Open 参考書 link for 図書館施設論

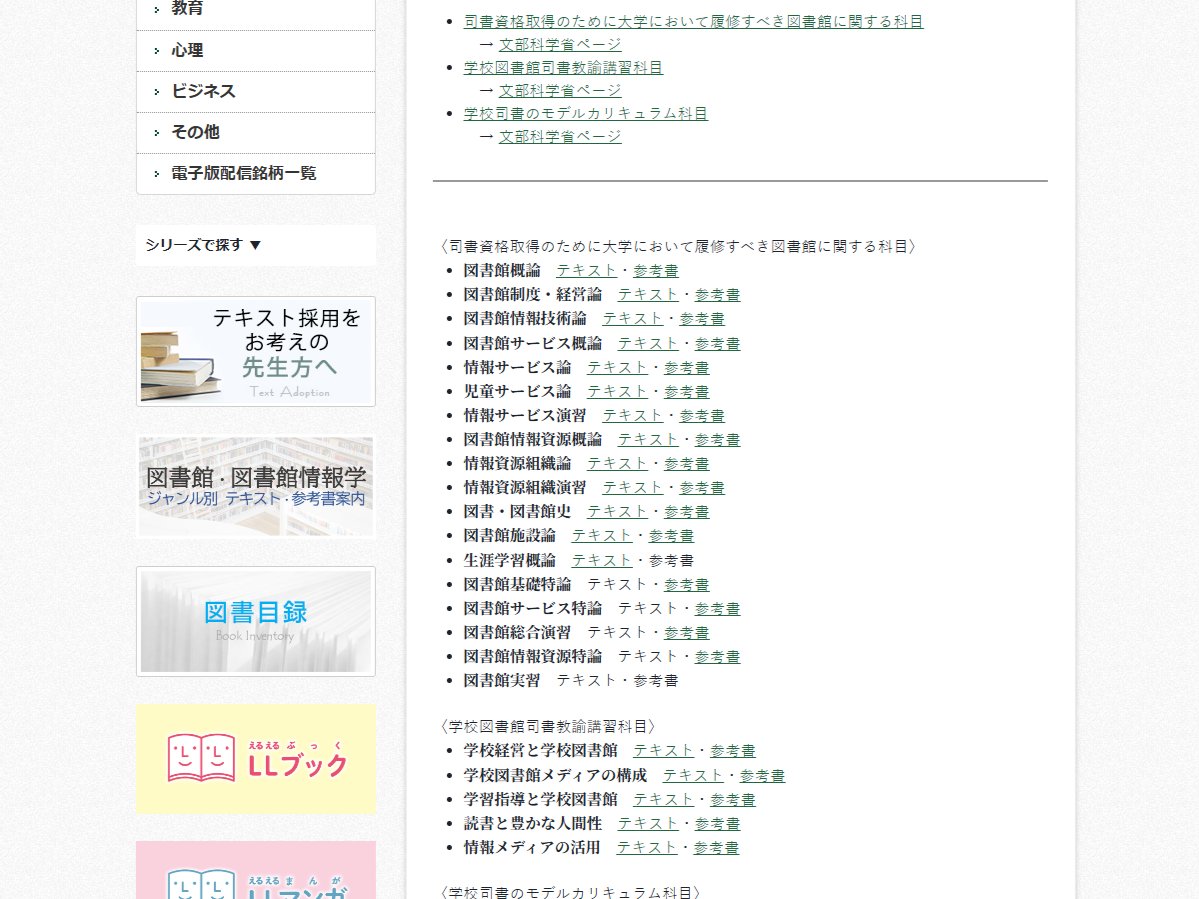pyautogui.click(x=671, y=536)
